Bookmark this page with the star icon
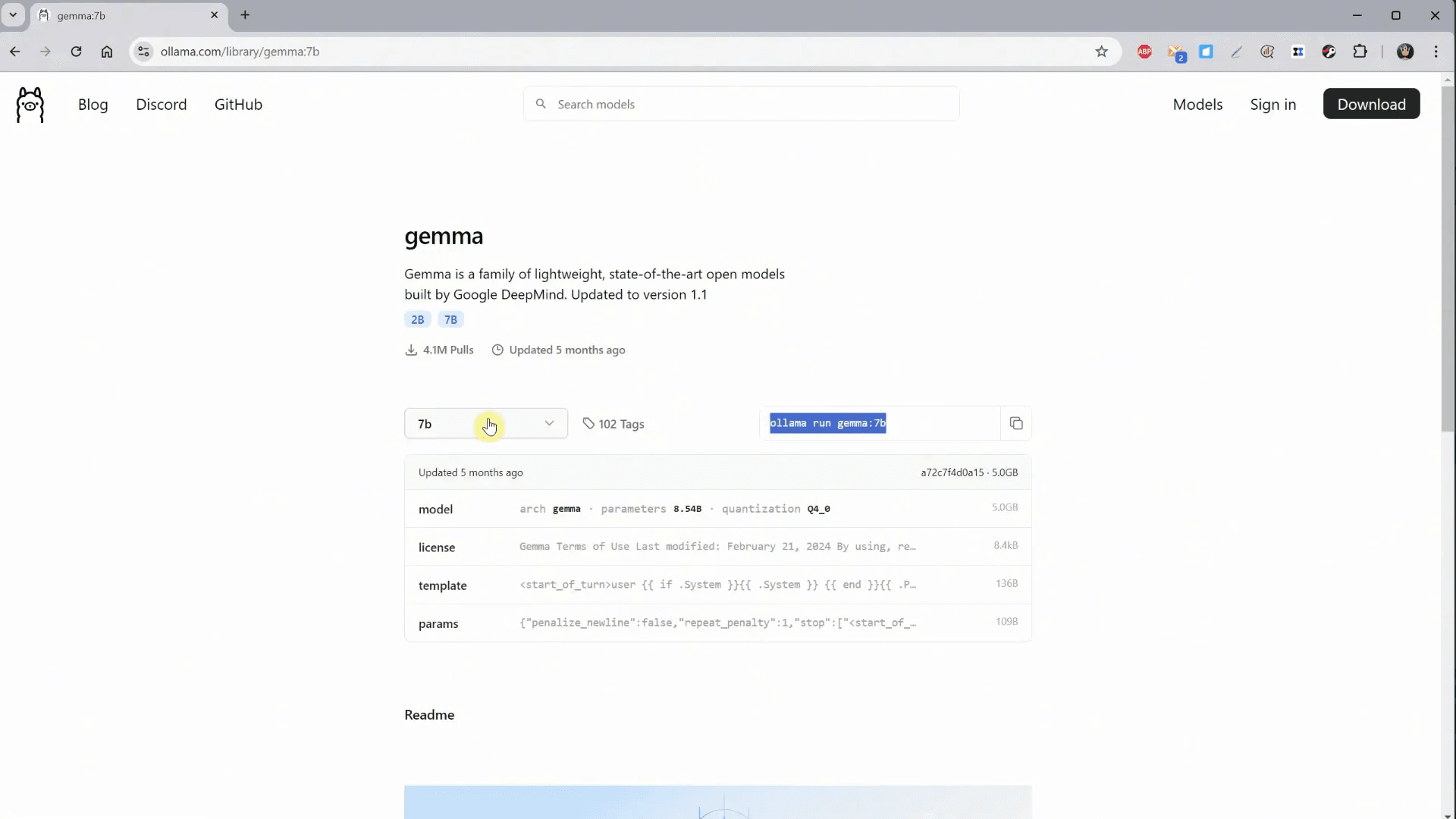This screenshot has width=1456, height=819. [x=1102, y=52]
